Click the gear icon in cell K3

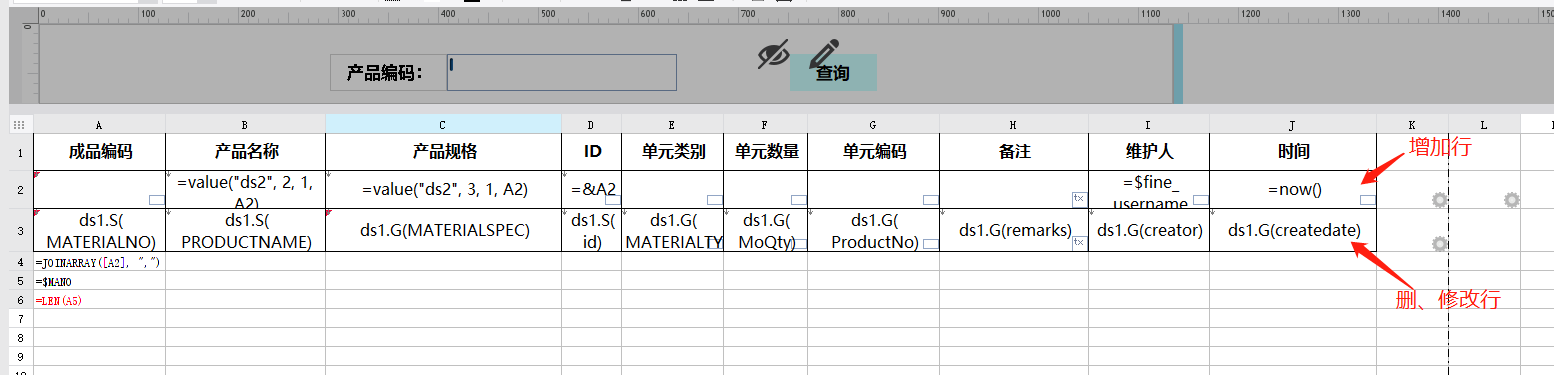coord(1439,243)
